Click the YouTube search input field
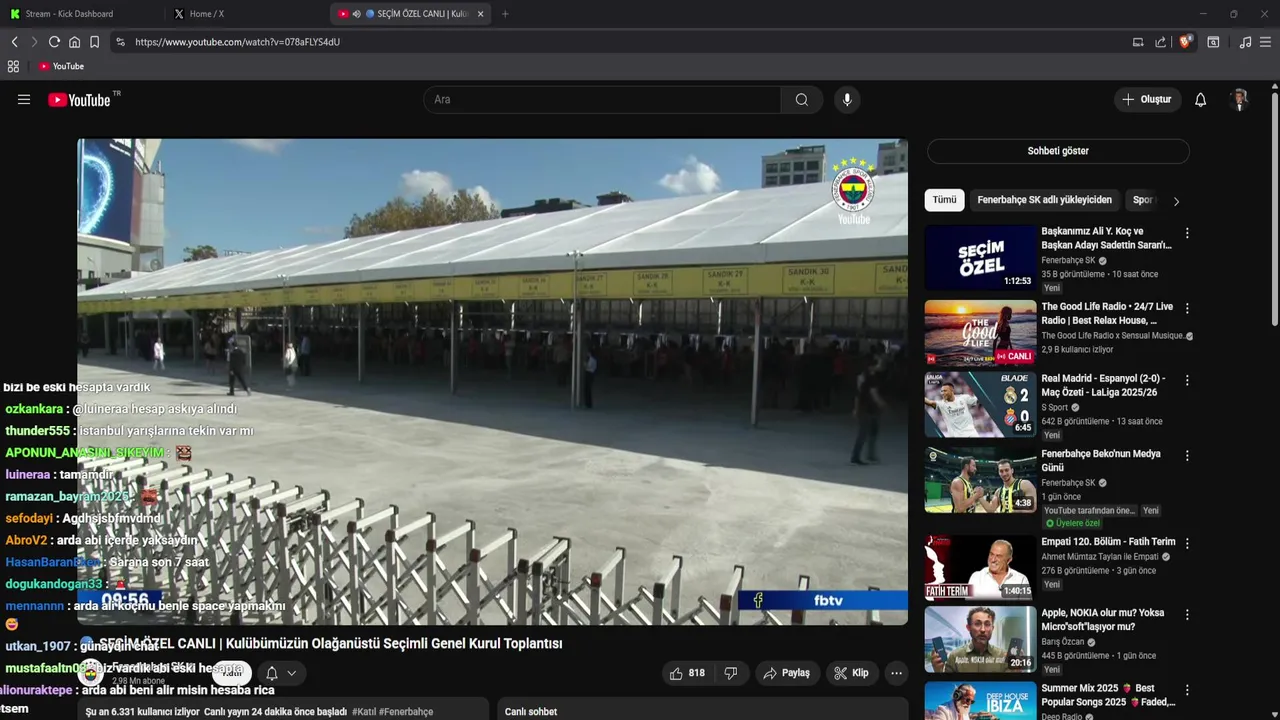The width and height of the screenshot is (1280, 720). tap(602, 100)
